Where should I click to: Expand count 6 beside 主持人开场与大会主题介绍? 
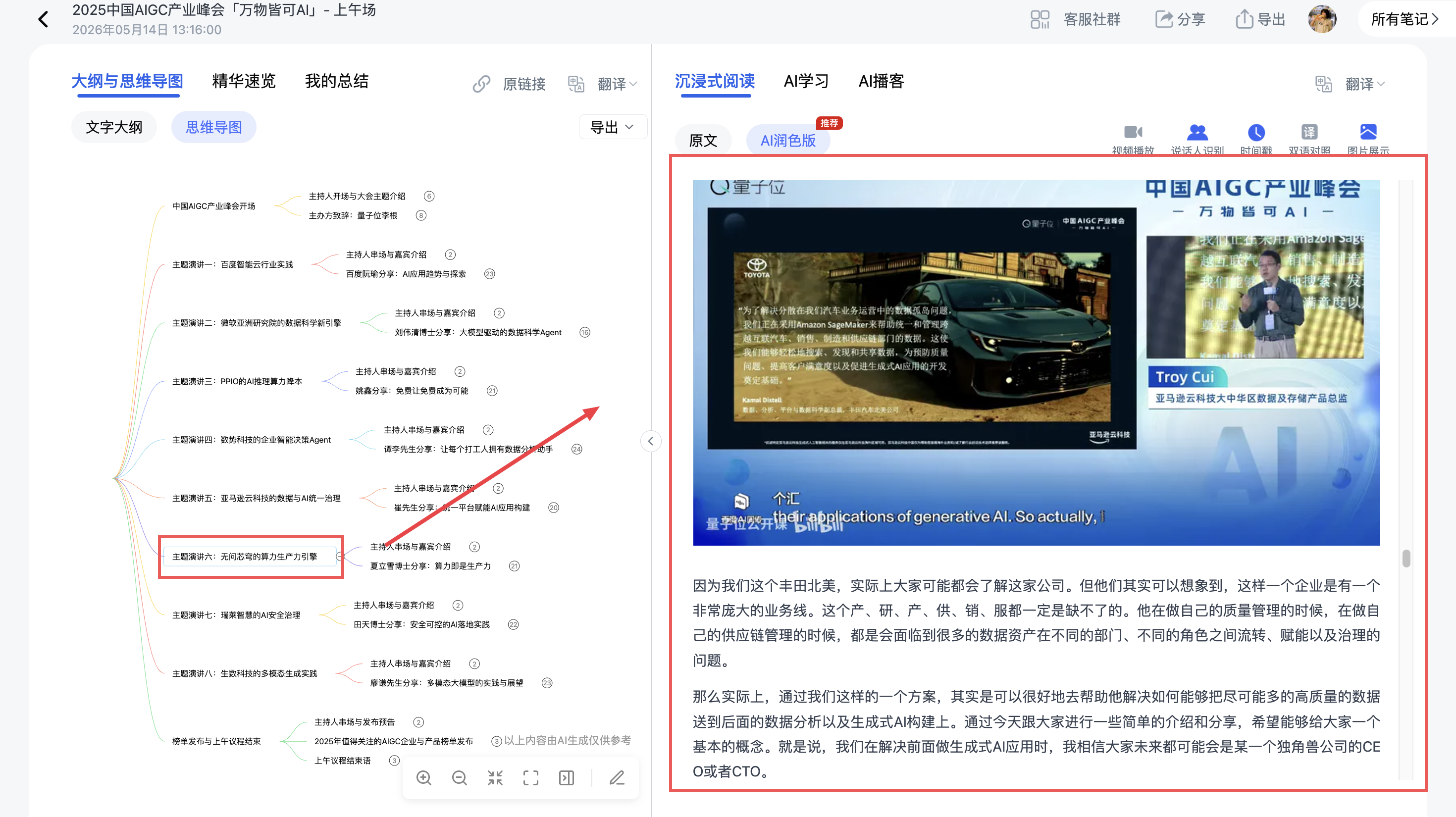[429, 196]
